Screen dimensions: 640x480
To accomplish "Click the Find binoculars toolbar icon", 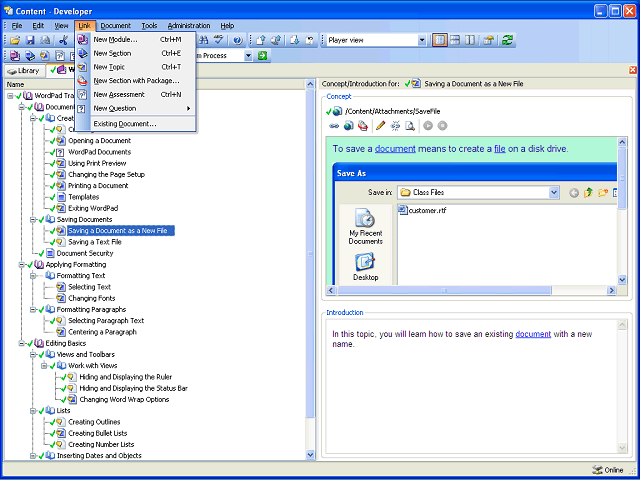I will (x=204, y=40).
